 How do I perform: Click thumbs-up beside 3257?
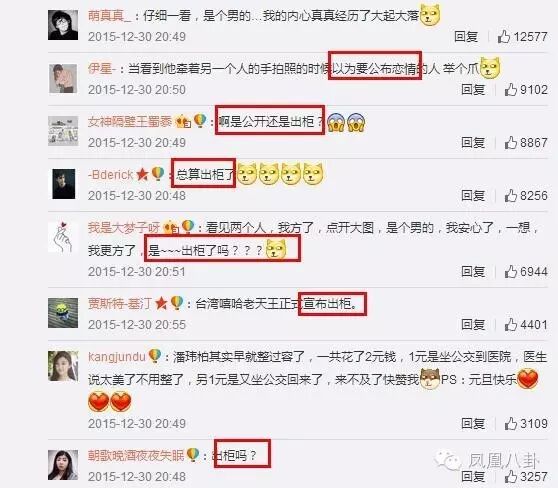(x=510, y=476)
